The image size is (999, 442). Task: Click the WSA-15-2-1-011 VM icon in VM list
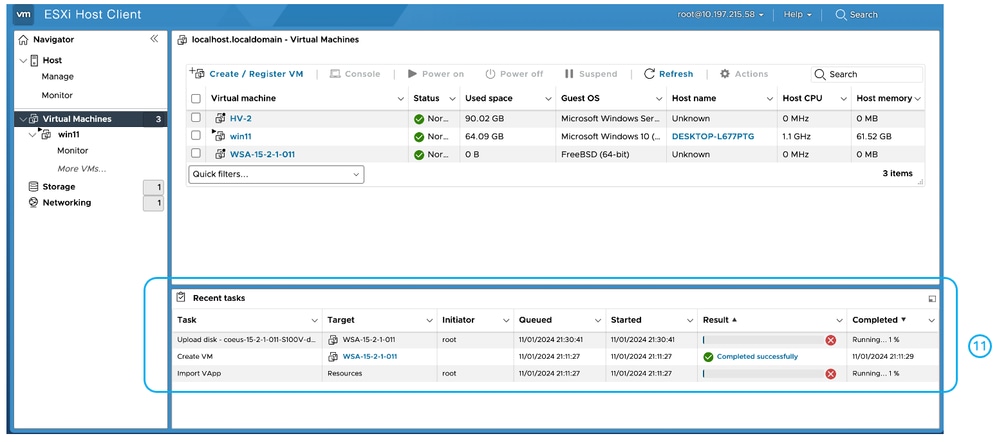(220, 154)
